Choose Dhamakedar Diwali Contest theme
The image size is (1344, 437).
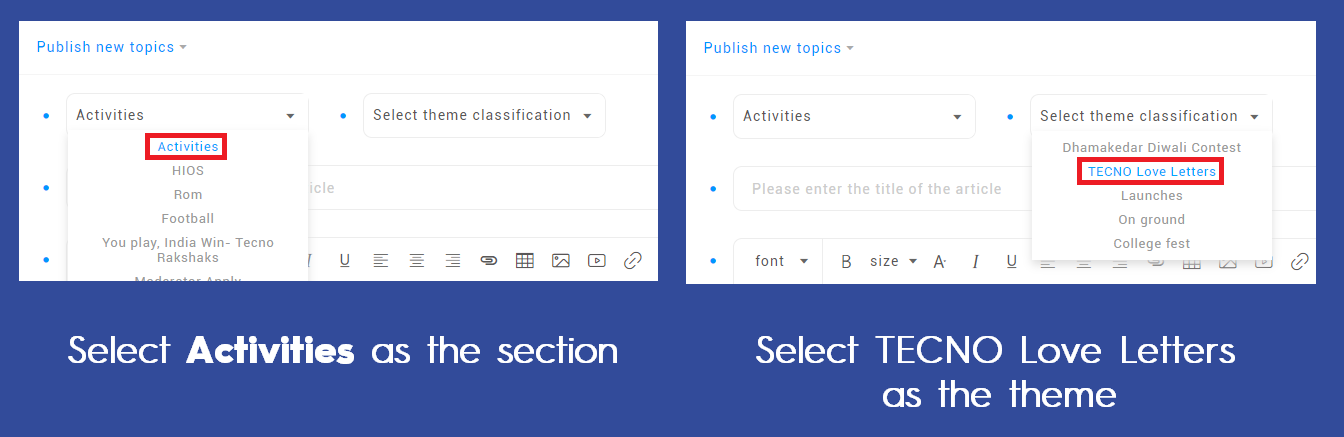point(1152,147)
